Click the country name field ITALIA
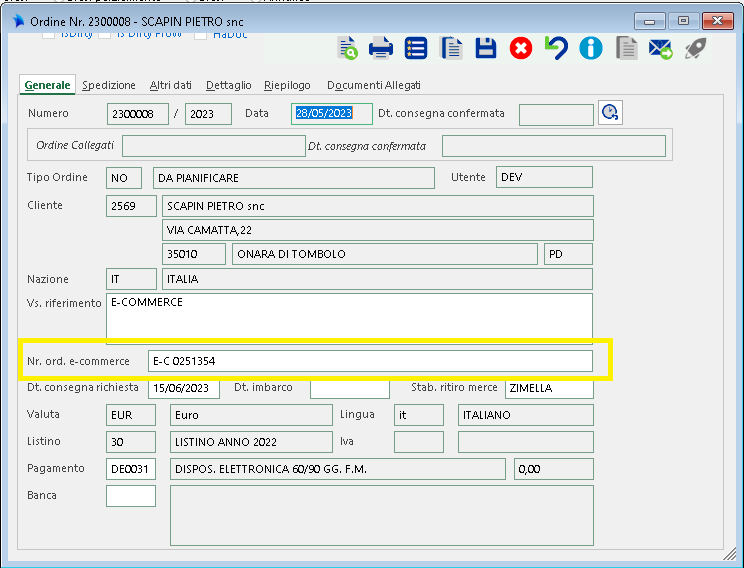Image resolution: width=744 pixels, height=568 pixels. tap(377, 279)
